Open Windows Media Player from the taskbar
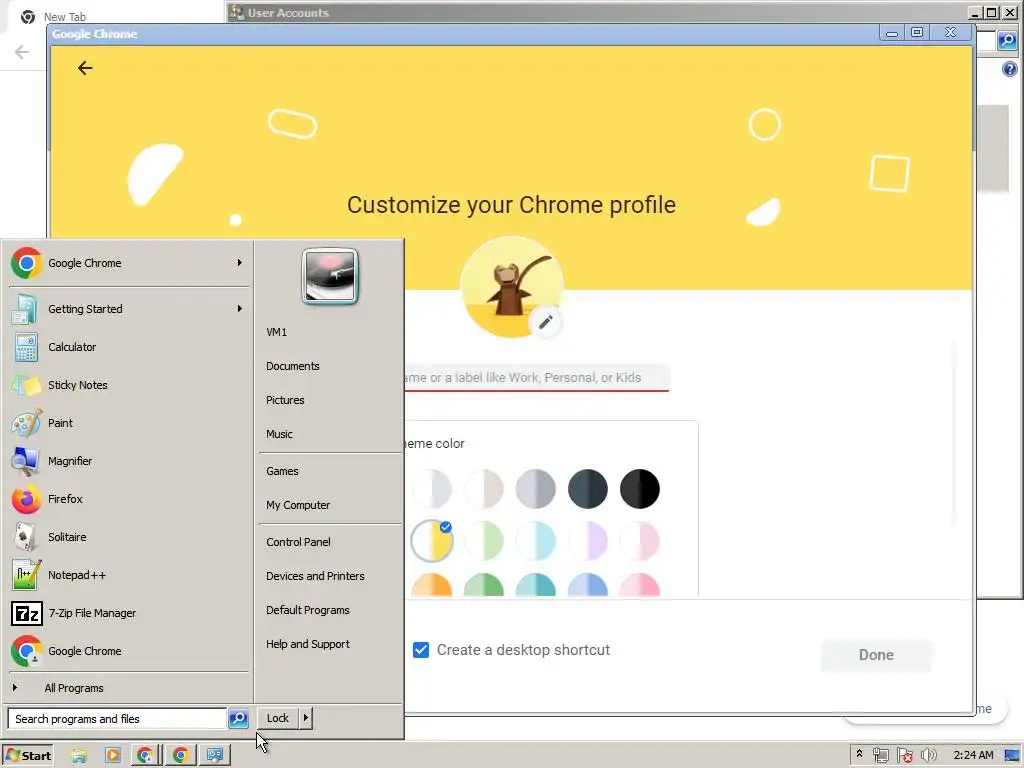This screenshot has width=1024, height=768. pyautogui.click(x=112, y=755)
